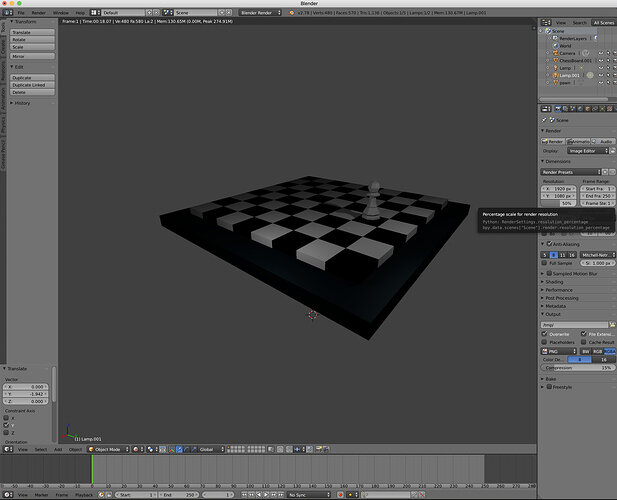Click the timeline play animation button

click(x=266, y=494)
